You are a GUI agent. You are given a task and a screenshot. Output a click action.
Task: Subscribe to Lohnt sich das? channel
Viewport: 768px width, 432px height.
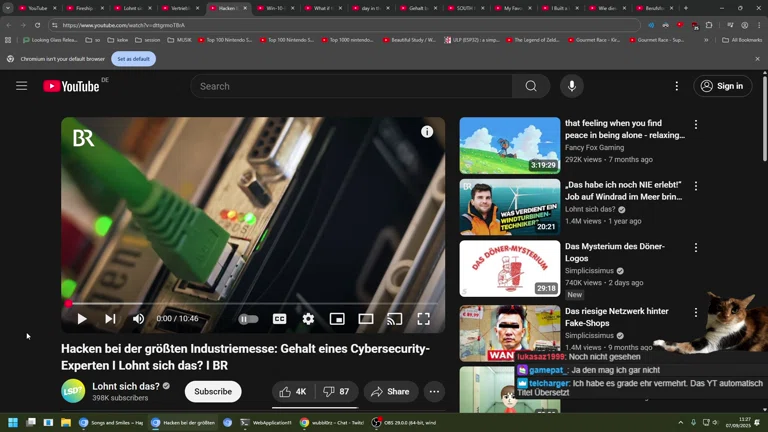point(213,392)
